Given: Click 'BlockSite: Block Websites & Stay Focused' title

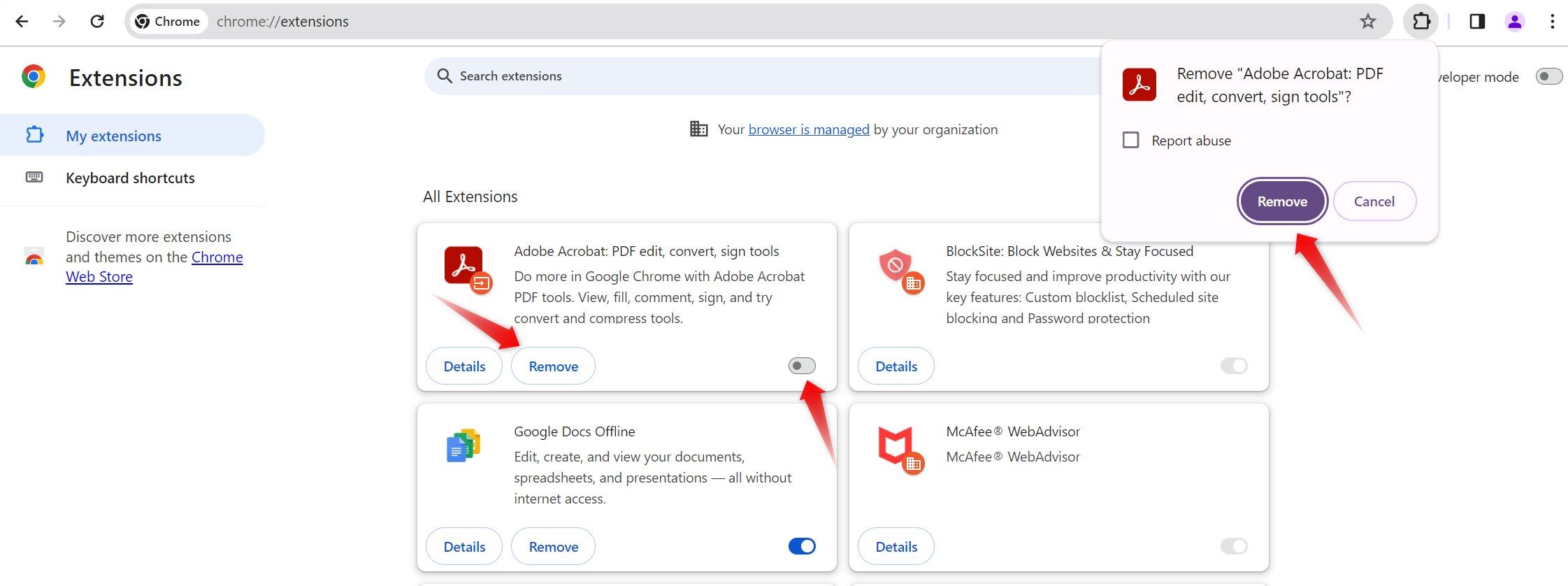Looking at the screenshot, I should 1070,251.
